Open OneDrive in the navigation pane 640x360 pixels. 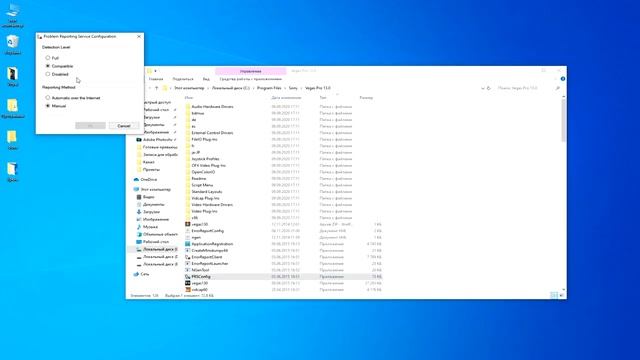[x=149, y=180]
